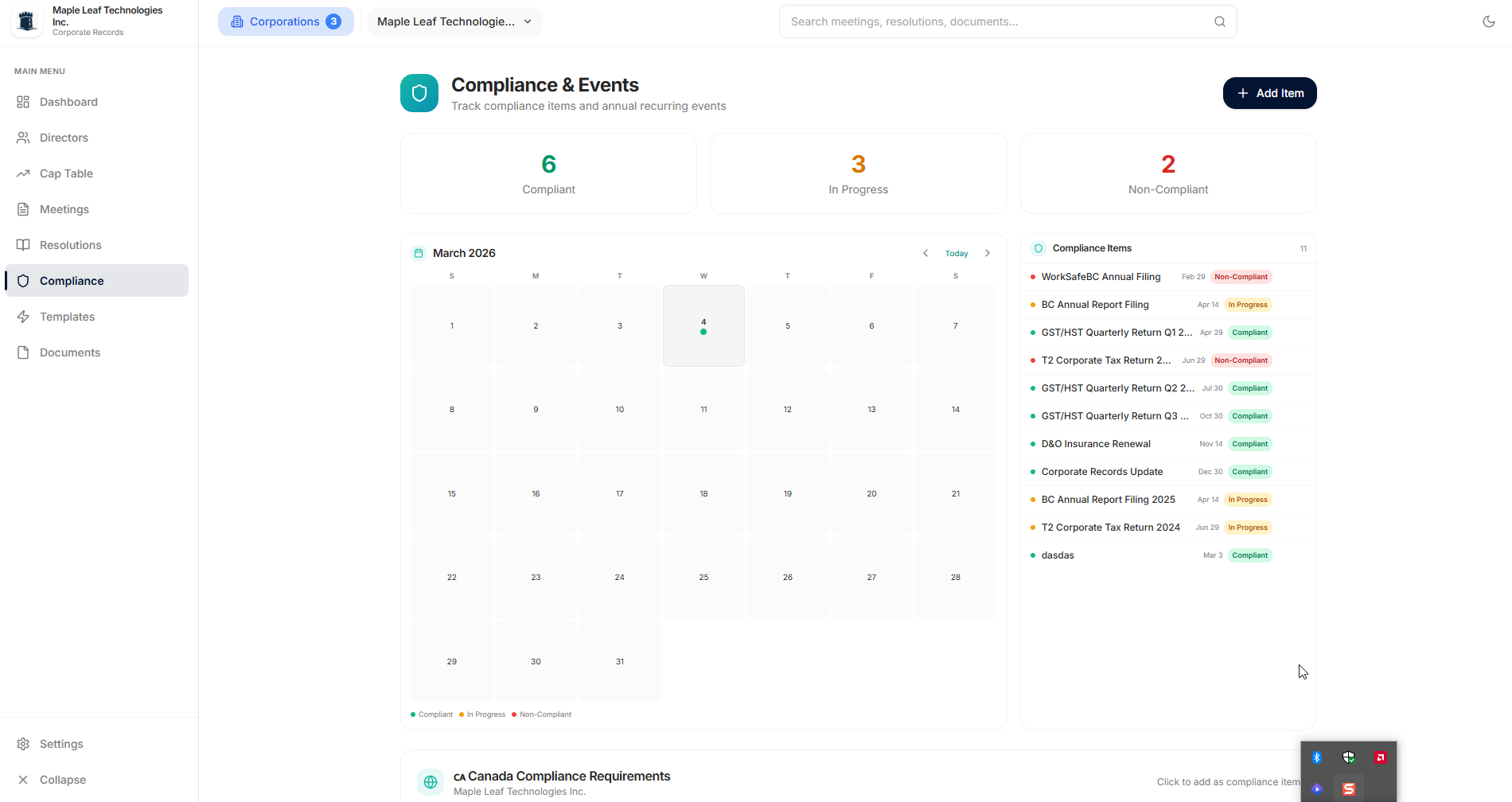Viewport: 1512px width, 802px height.
Task: Select March 18 on the calendar
Action: point(703,493)
